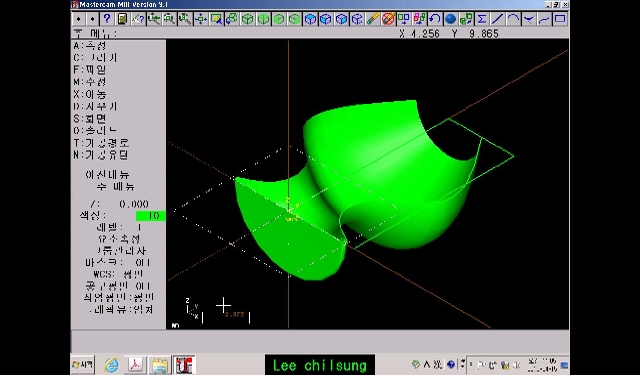
Task: Click the green color 10 swatch
Action: tap(151, 216)
